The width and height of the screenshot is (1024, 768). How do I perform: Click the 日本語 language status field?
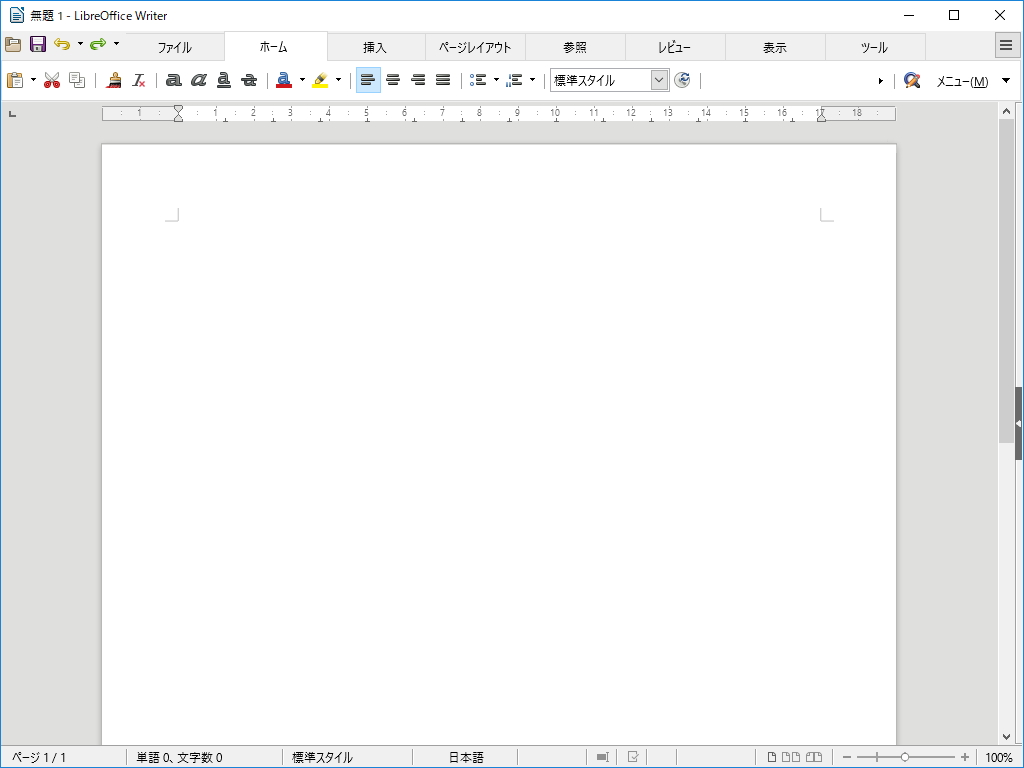click(x=466, y=758)
